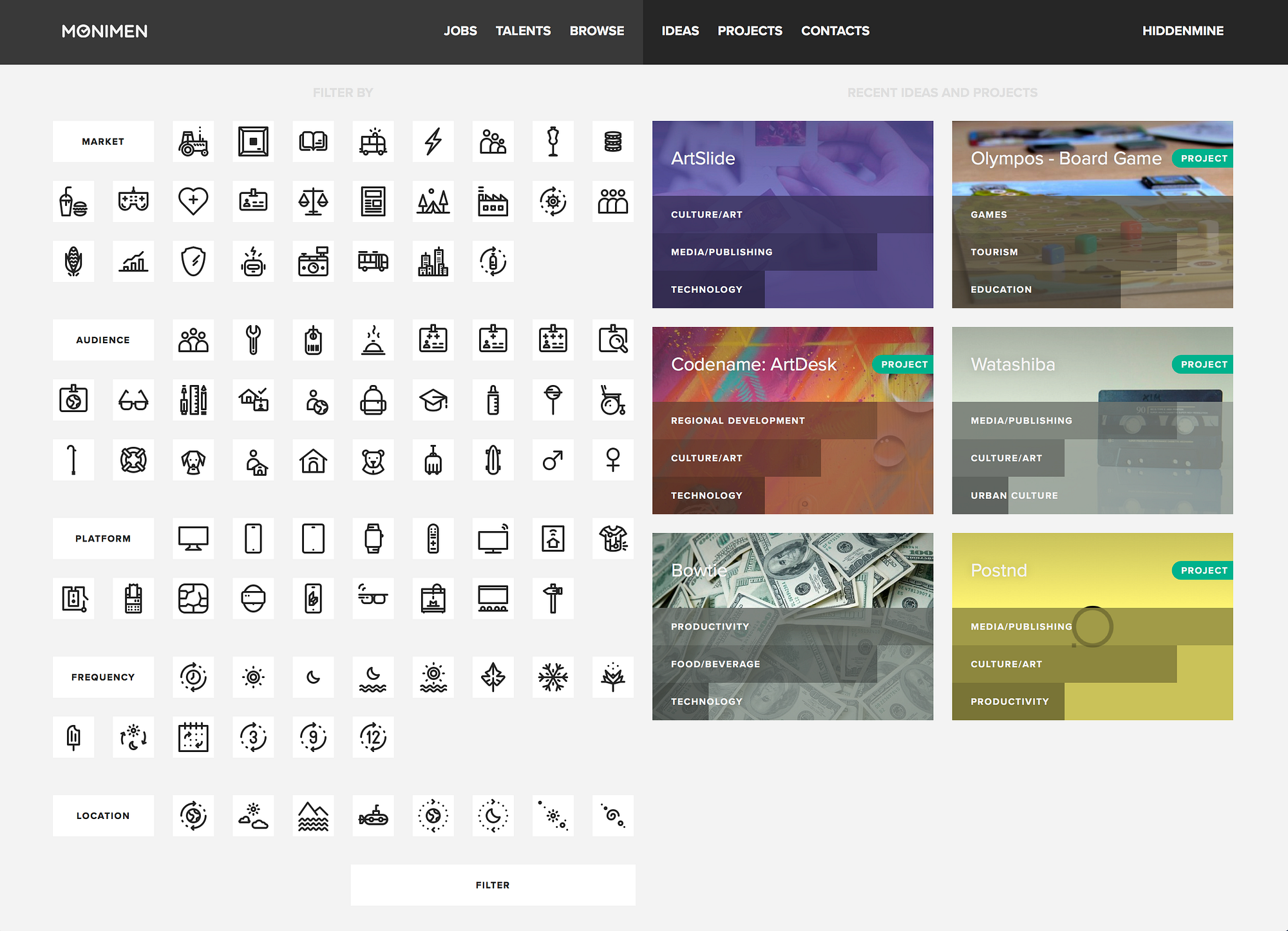Screen dimensions: 1288x931
Task: Click the game controller market icon
Action: (x=133, y=202)
